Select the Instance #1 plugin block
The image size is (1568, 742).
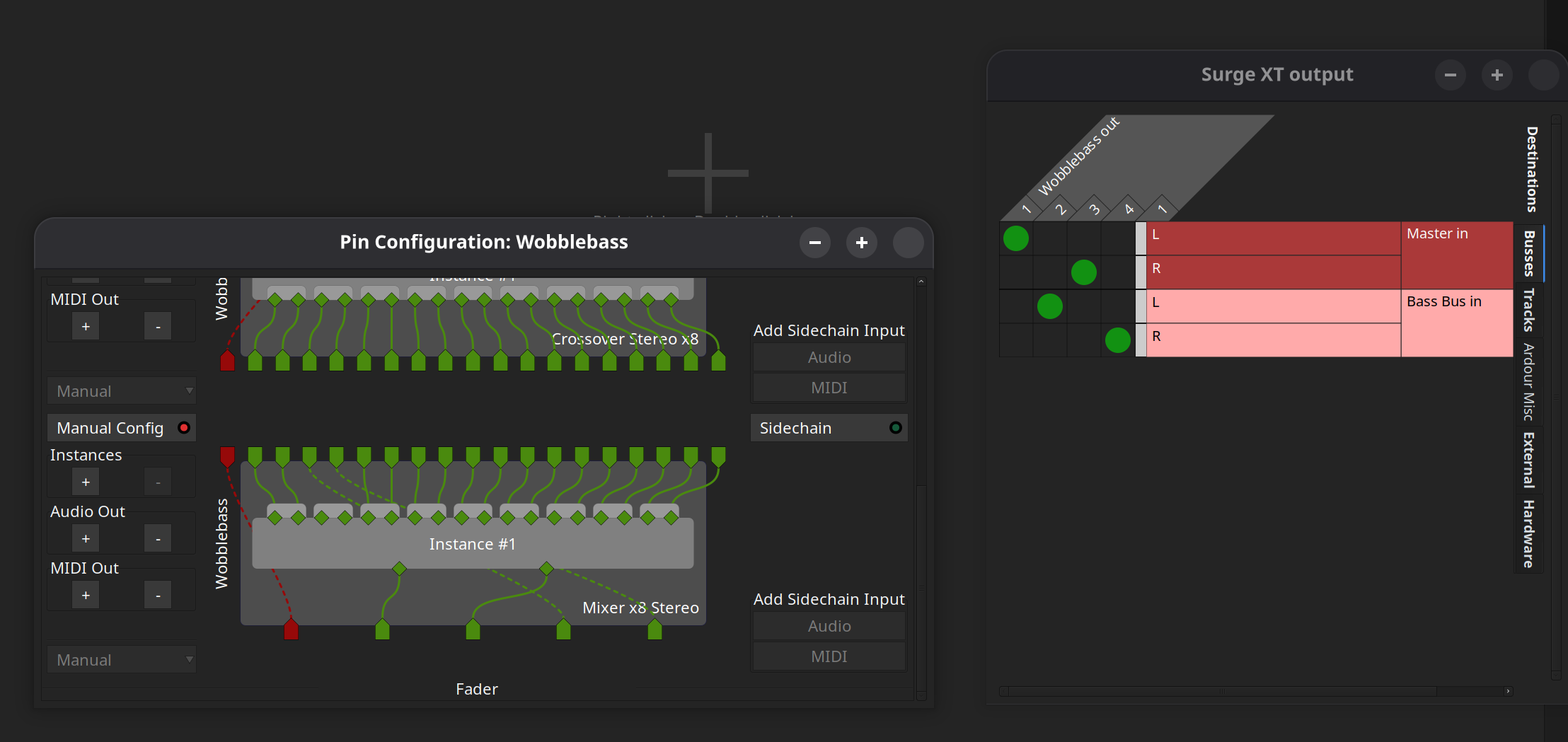pos(473,544)
